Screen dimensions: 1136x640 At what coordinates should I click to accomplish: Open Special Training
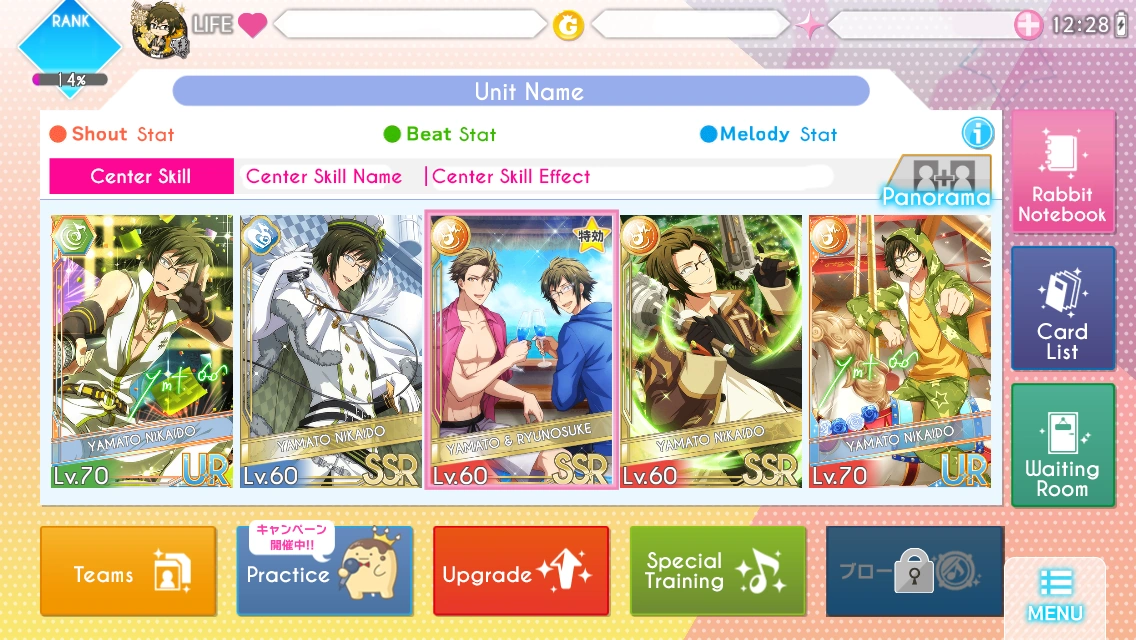[717, 572]
